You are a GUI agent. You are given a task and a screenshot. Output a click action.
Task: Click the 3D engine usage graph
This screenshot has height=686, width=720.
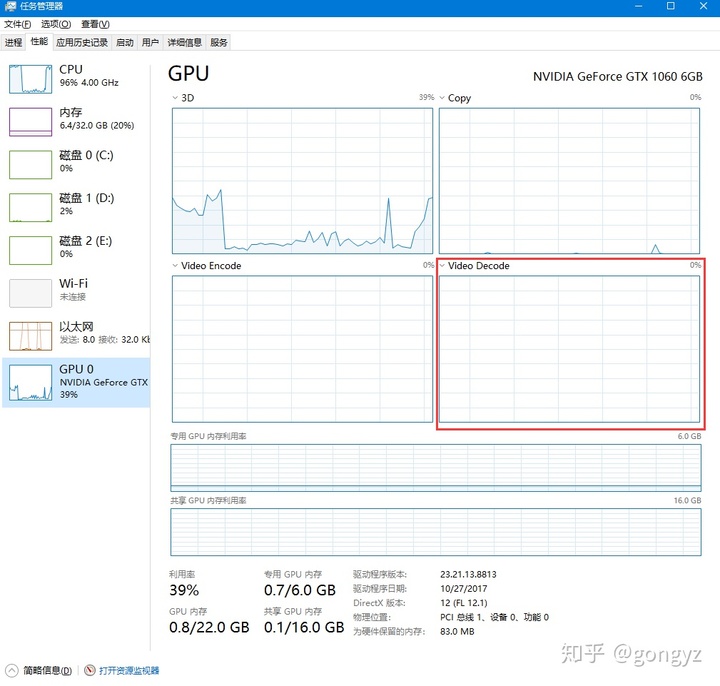(x=302, y=181)
